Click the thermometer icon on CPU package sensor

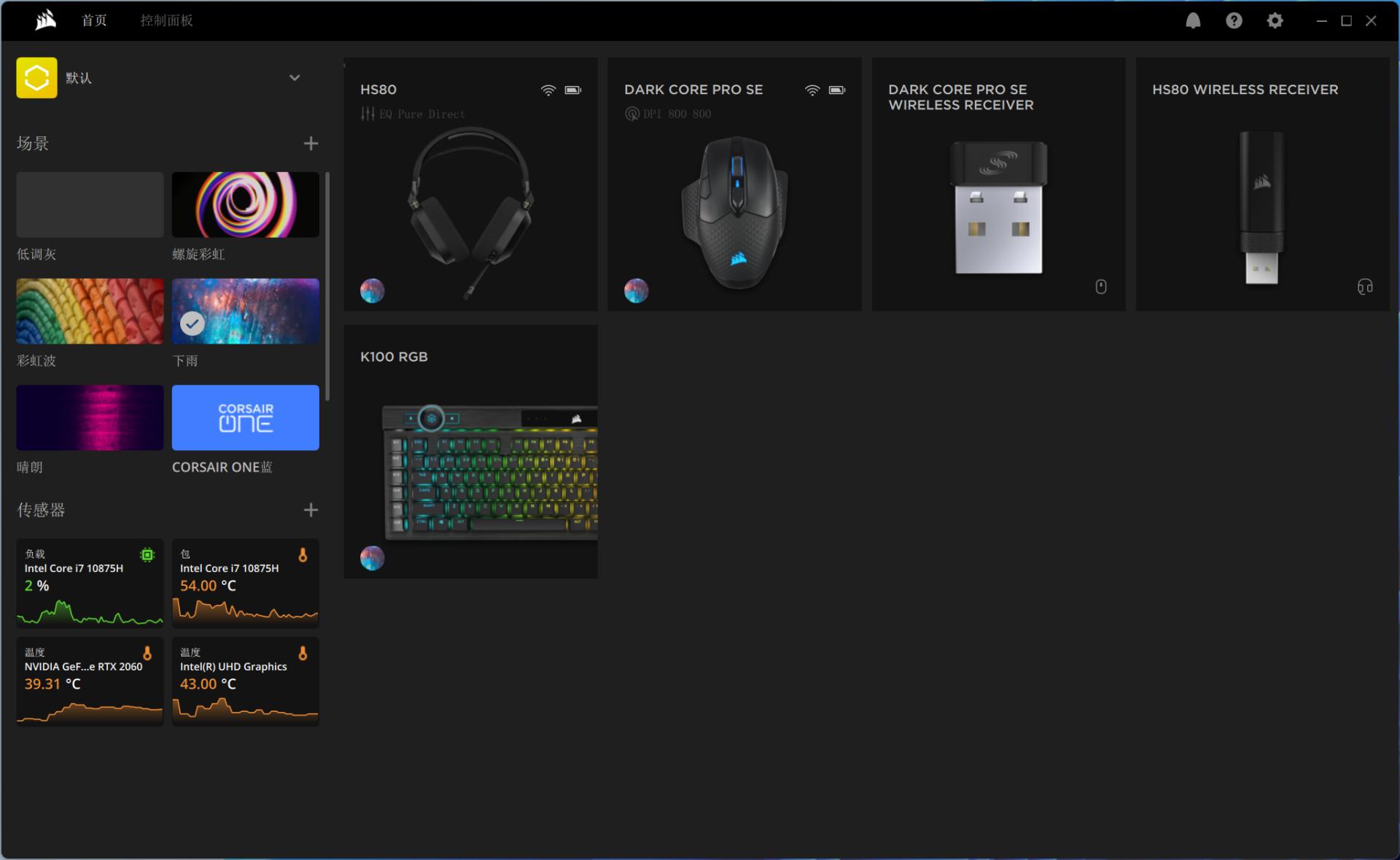pyautogui.click(x=303, y=555)
